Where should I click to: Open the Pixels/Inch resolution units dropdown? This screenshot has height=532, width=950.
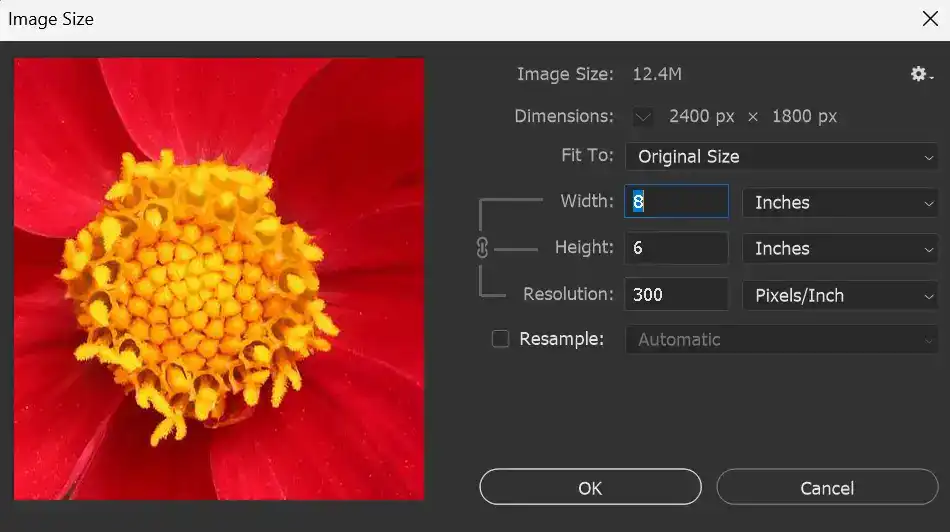pos(840,295)
